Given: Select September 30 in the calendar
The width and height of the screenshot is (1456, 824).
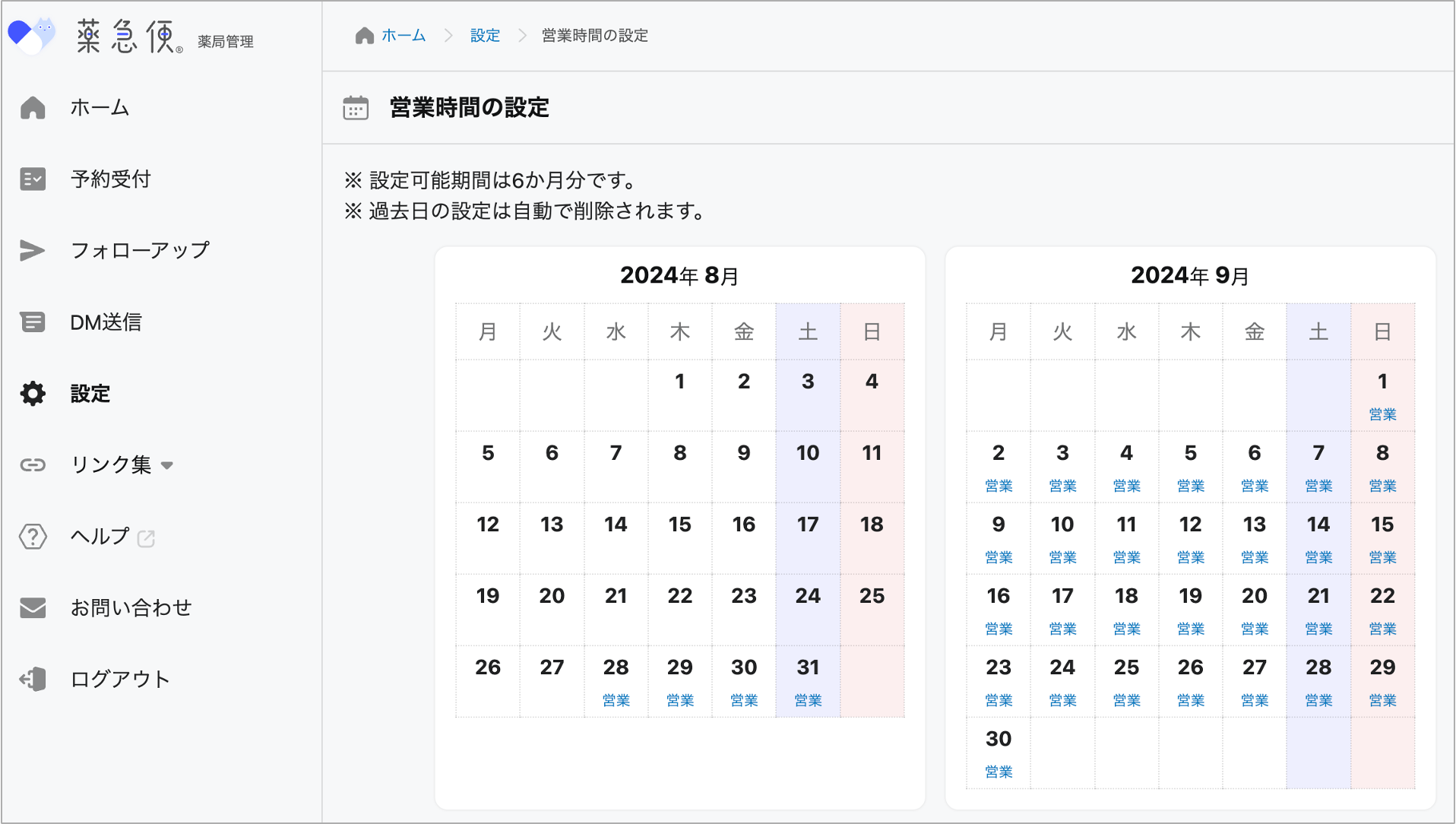Looking at the screenshot, I should (998, 753).
